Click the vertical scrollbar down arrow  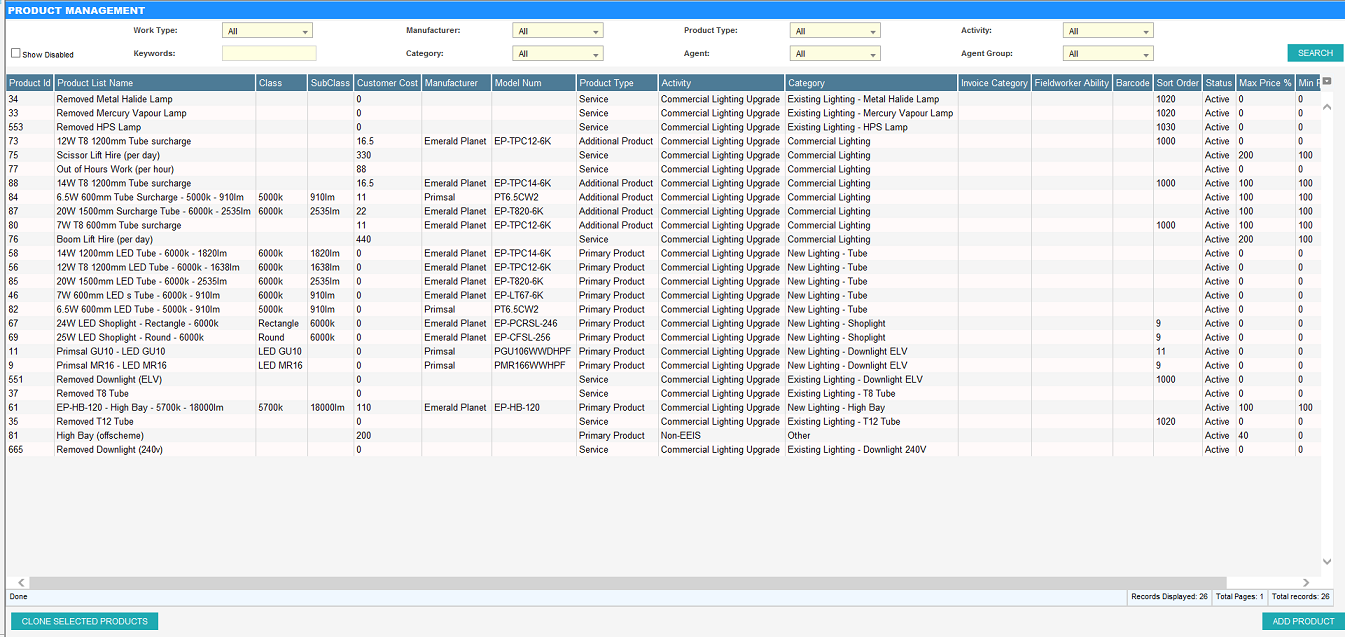tap(1327, 562)
